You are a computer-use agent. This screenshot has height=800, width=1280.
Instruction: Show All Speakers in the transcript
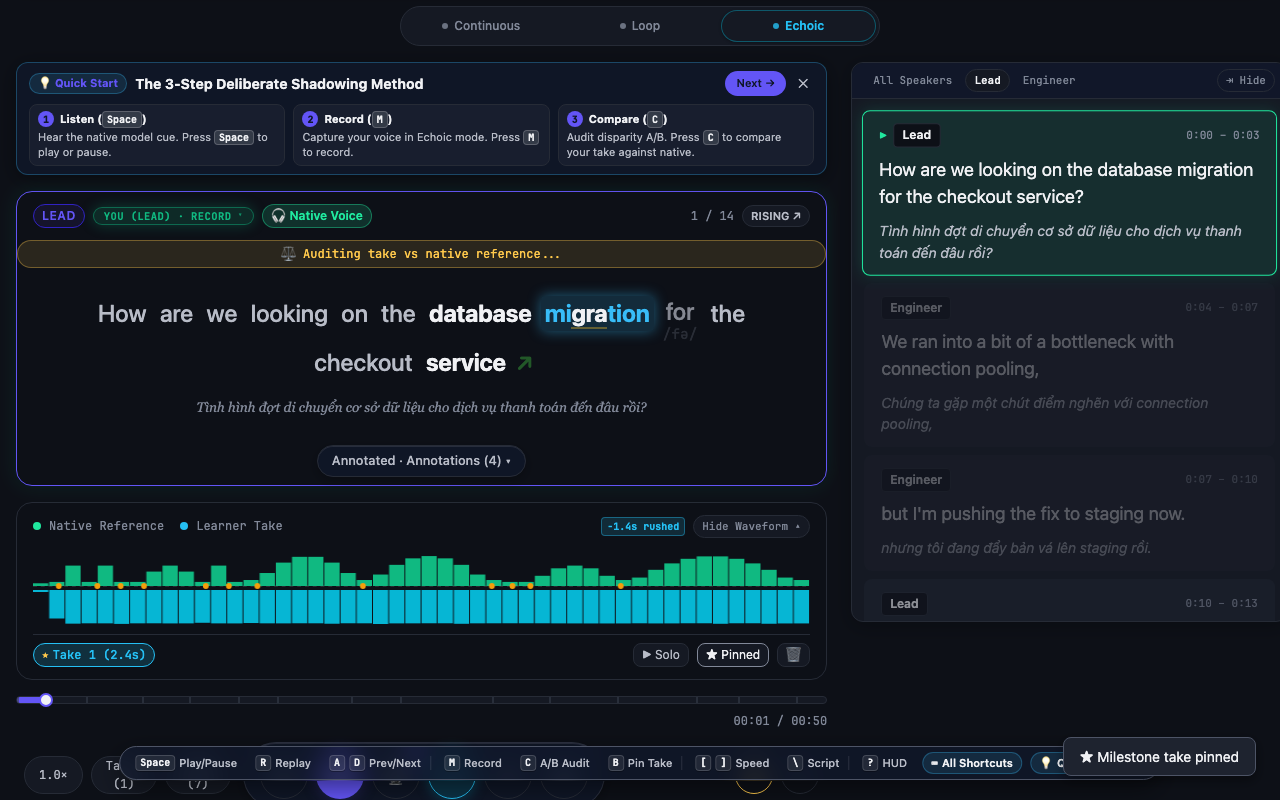point(912,80)
